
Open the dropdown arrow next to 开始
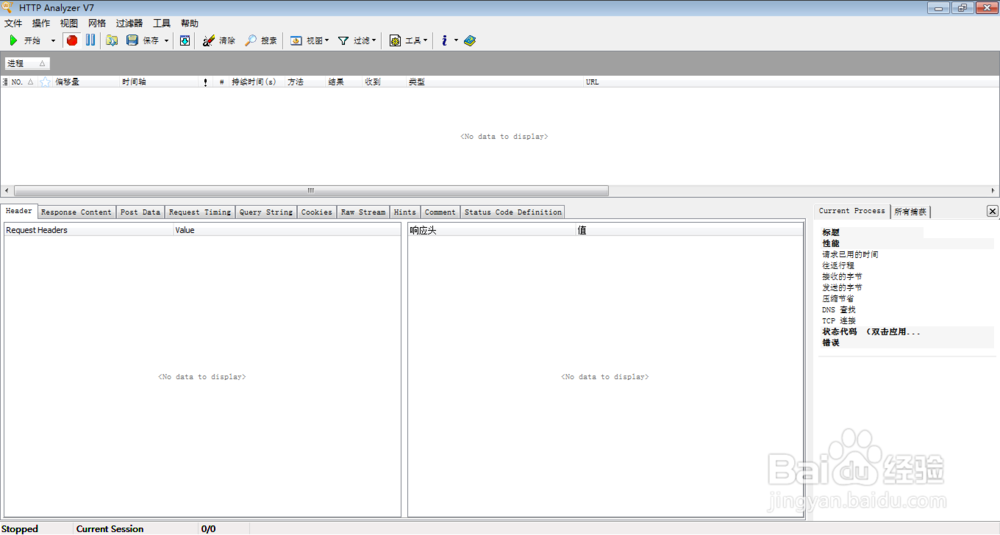pos(53,41)
